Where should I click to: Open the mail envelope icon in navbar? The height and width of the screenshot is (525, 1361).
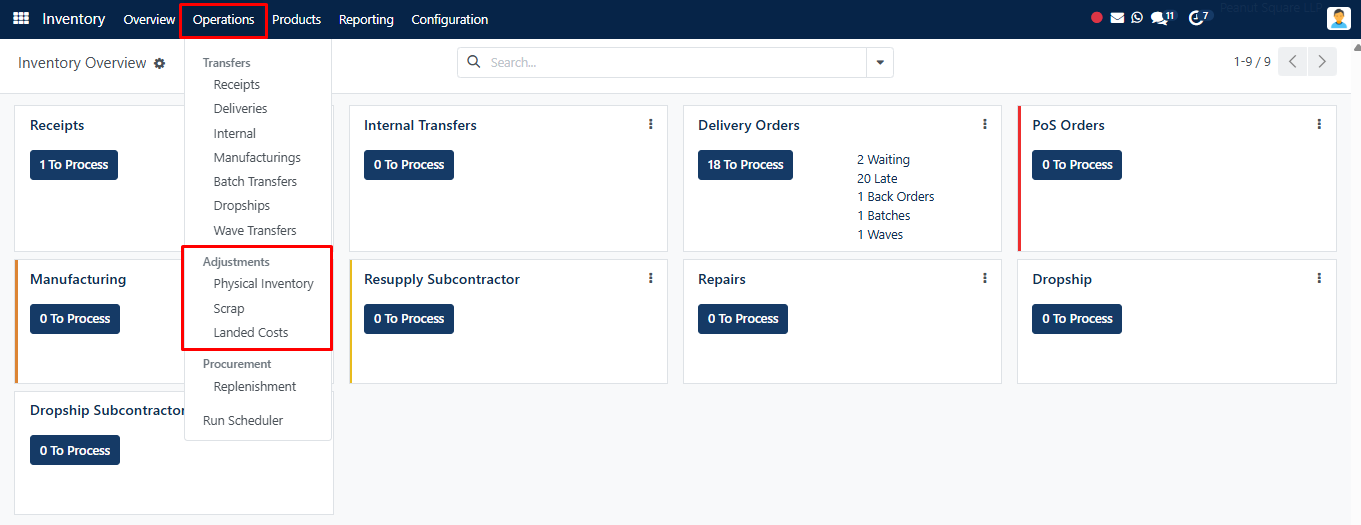pos(1117,18)
